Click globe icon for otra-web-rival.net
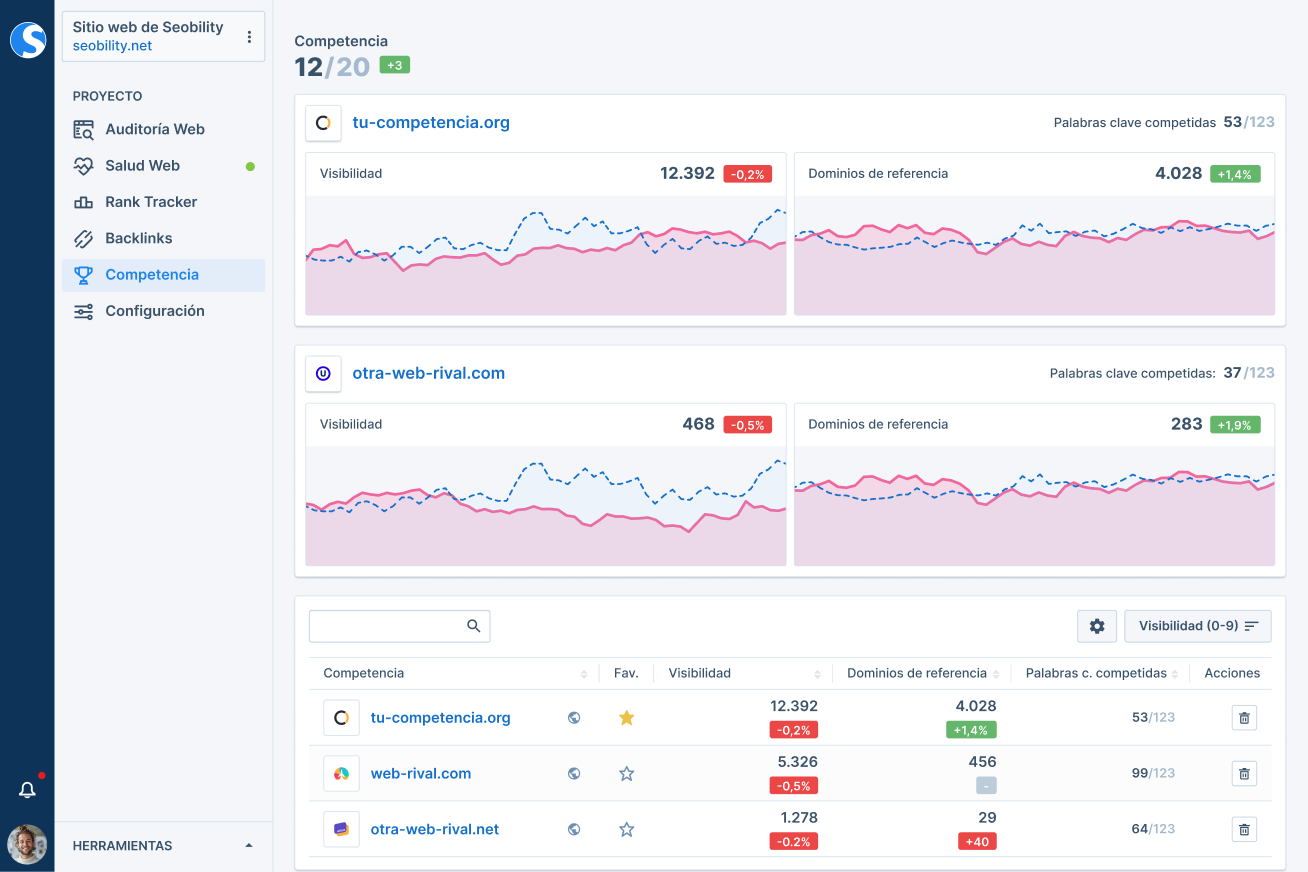This screenshot has height=872, width=1308. tap(574, 829)
